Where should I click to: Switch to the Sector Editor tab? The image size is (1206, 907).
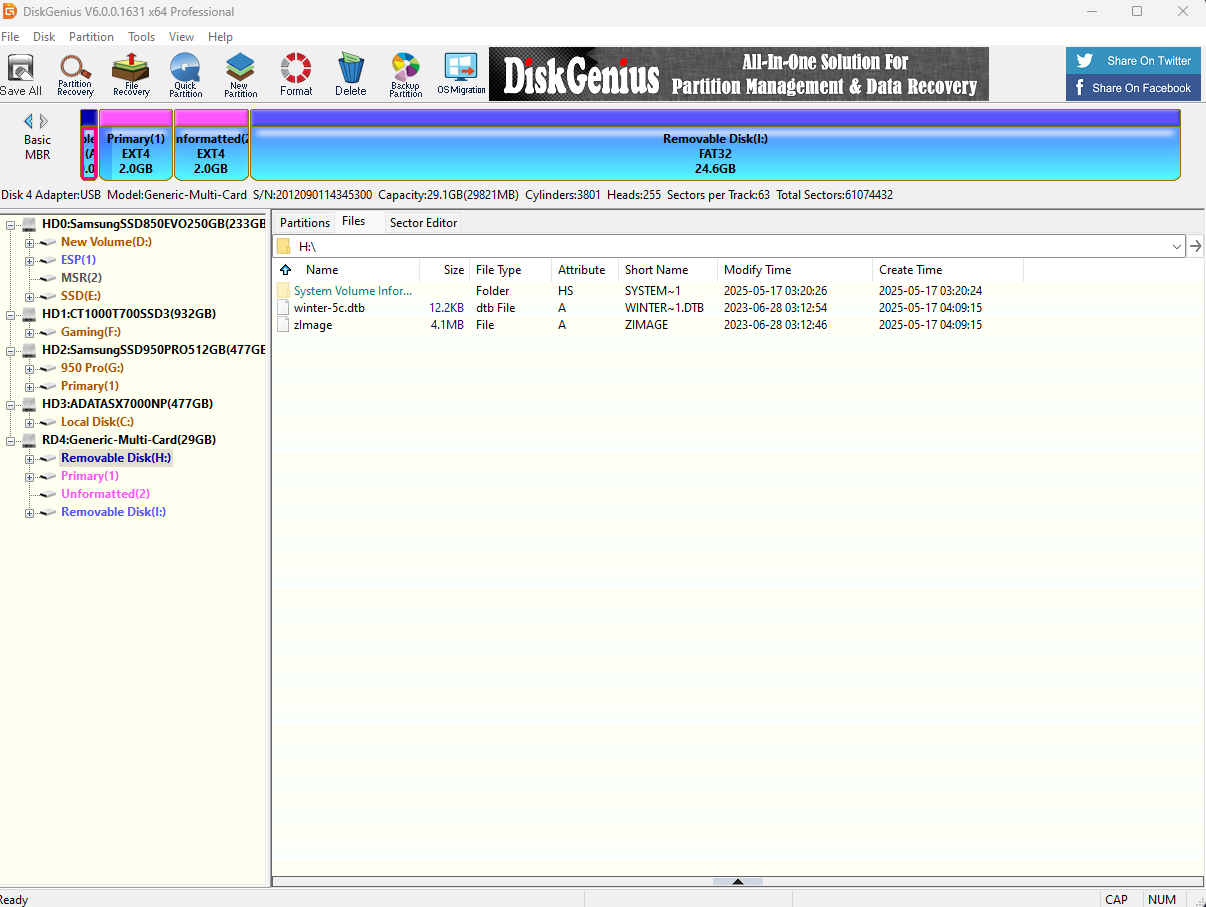(x=423, y=222)
